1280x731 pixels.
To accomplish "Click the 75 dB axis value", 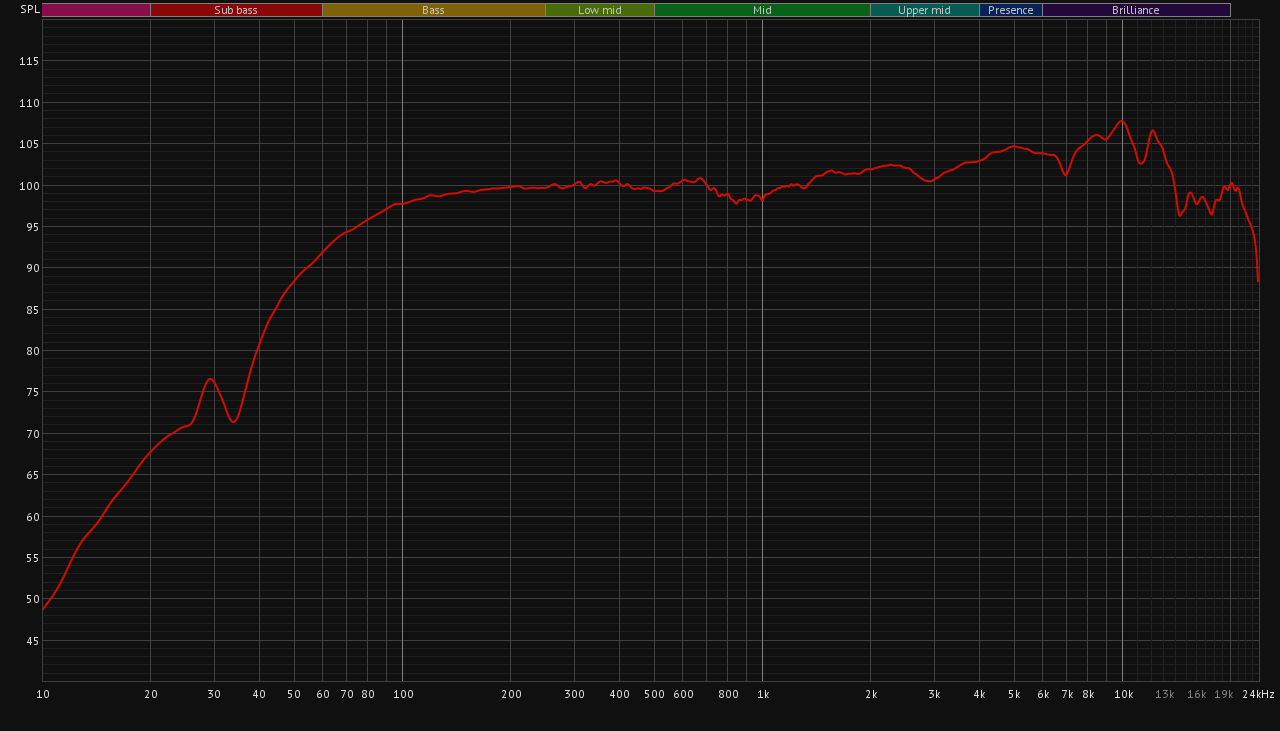I will (32, 392).
